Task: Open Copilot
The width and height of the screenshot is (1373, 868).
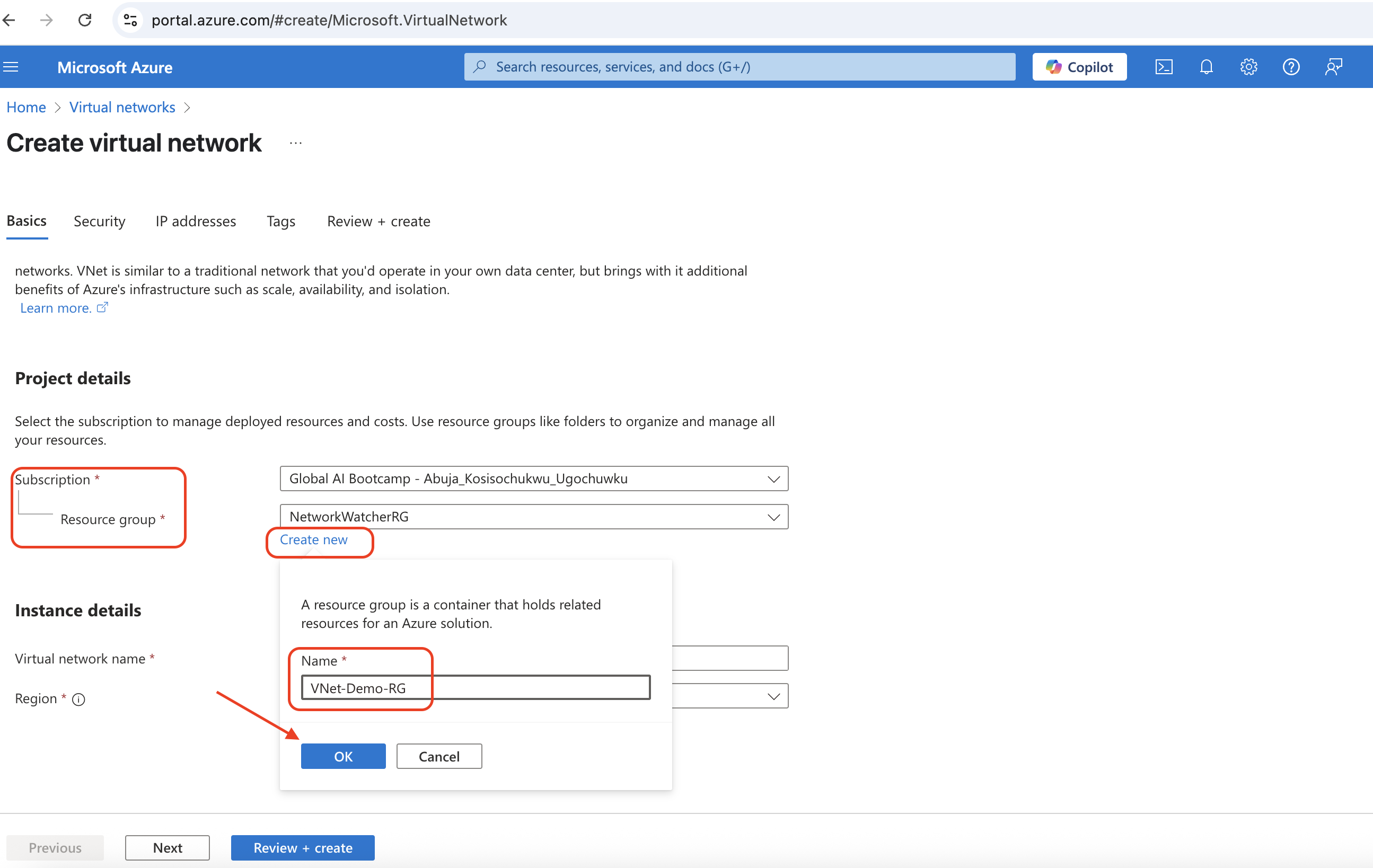Action: (x=1079, y=67)
